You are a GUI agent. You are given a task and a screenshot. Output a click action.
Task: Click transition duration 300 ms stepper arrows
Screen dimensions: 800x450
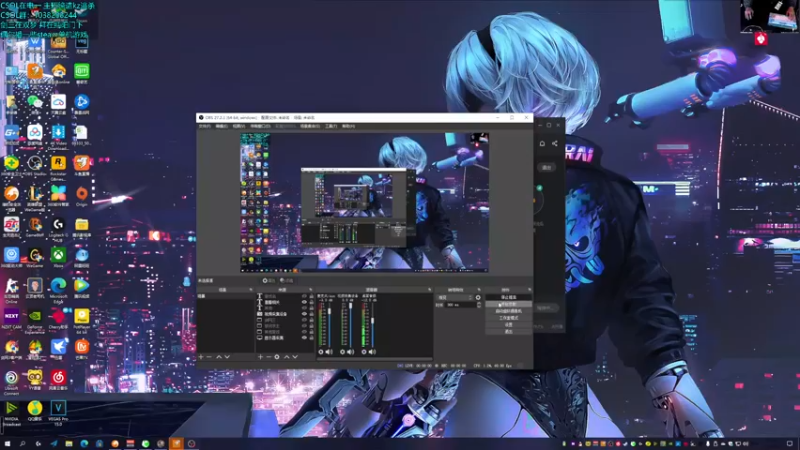[x=479, y=305]
